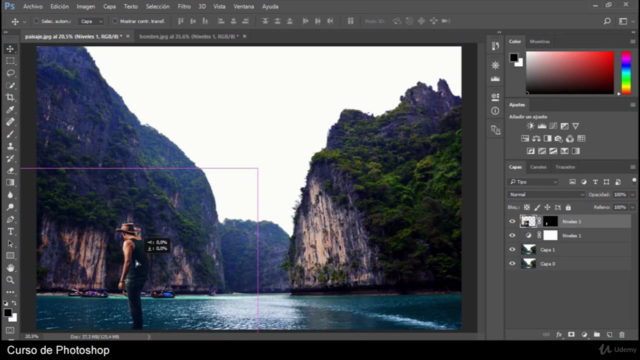Select the Pen tool
640x360 pixels.
click(x=11, y=220)
